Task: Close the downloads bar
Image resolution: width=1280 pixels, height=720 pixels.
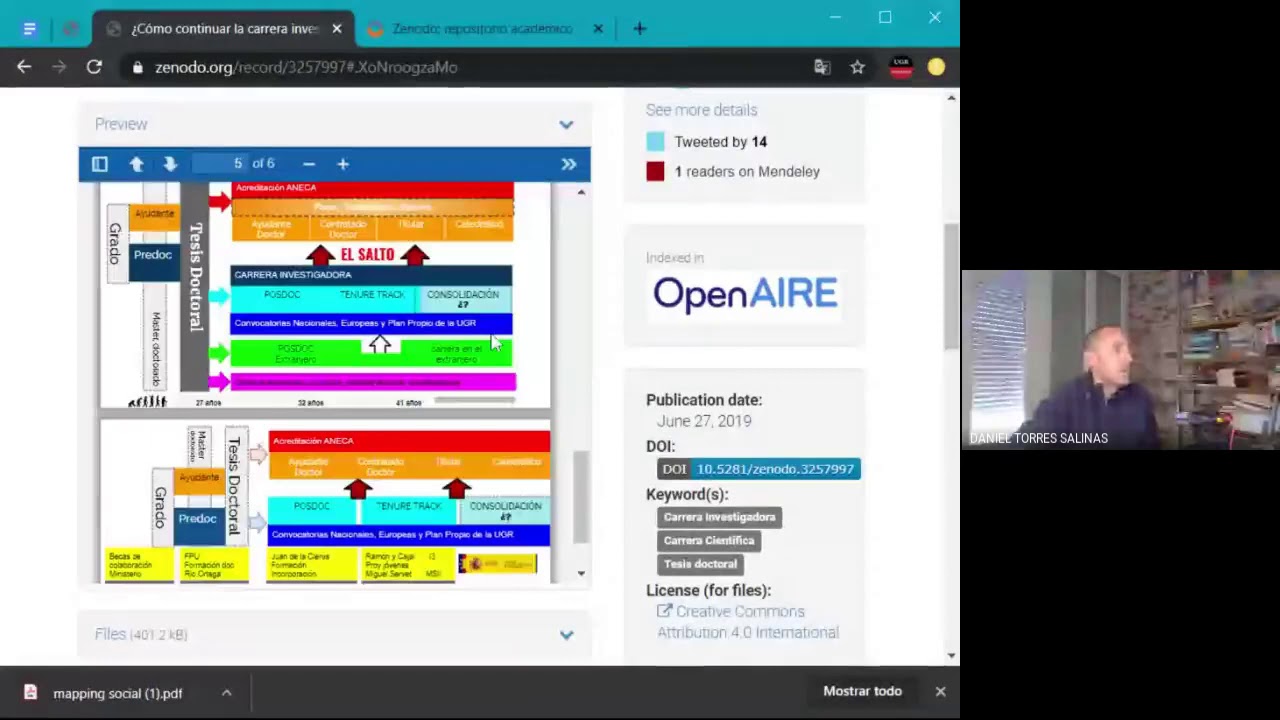Action: (940, 691)
